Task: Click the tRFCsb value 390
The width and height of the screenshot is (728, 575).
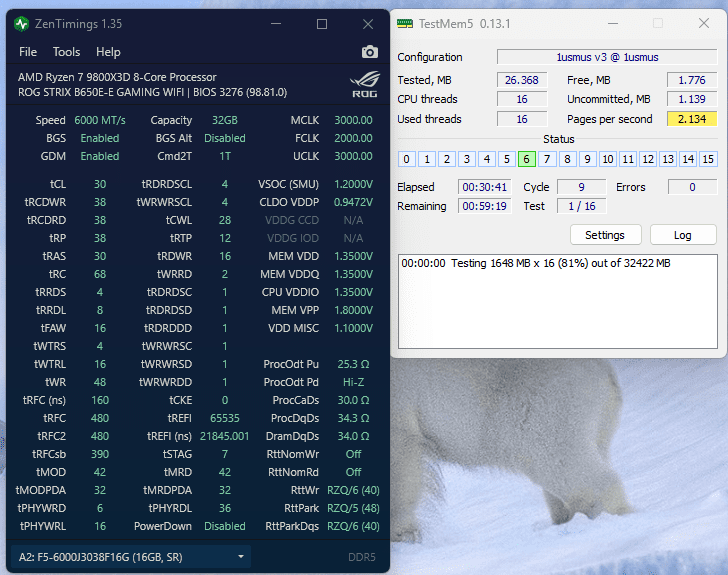Action: pyautogui.click(x=100, y=454)
